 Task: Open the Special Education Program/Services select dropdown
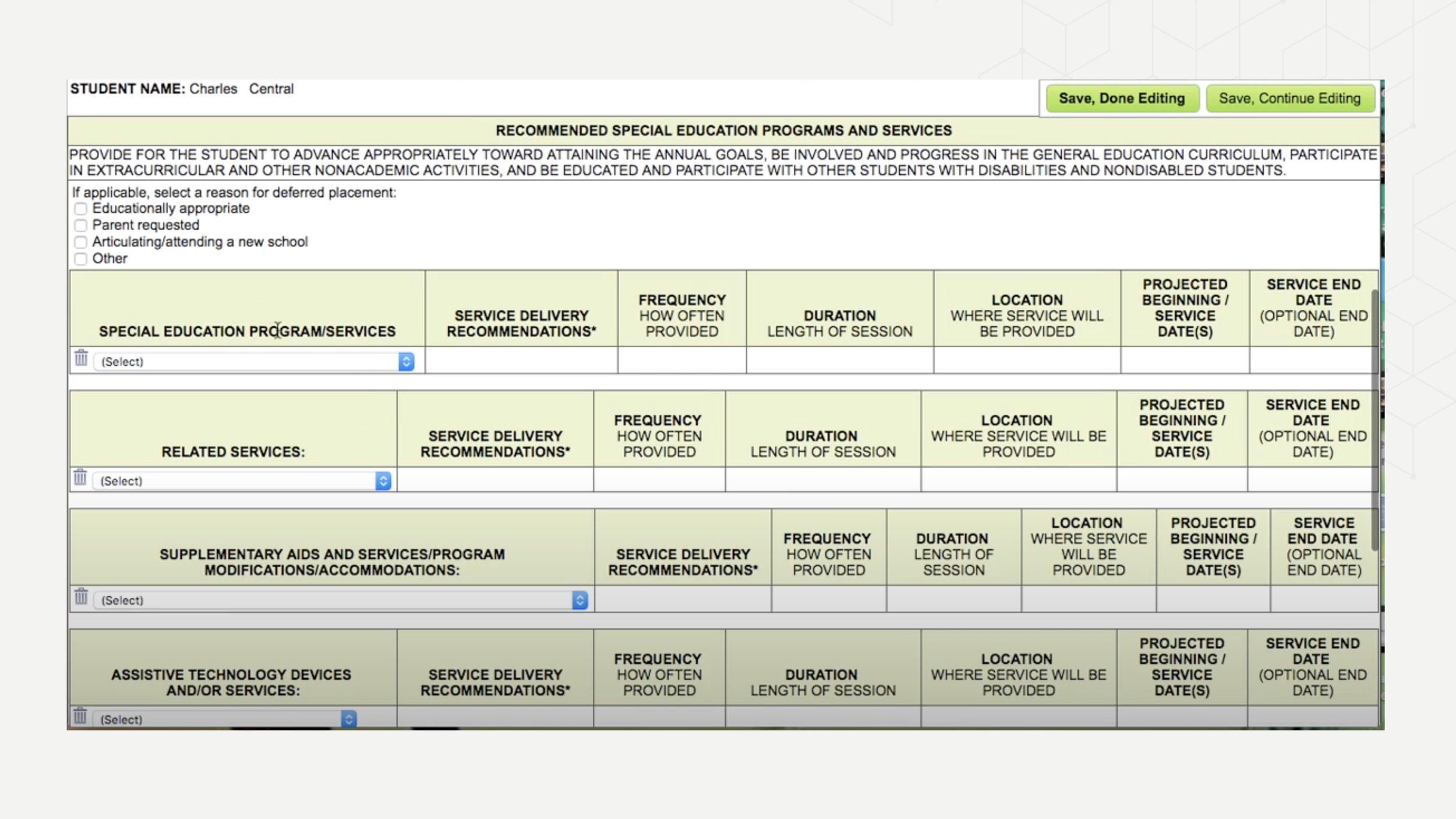coord(253,362)
